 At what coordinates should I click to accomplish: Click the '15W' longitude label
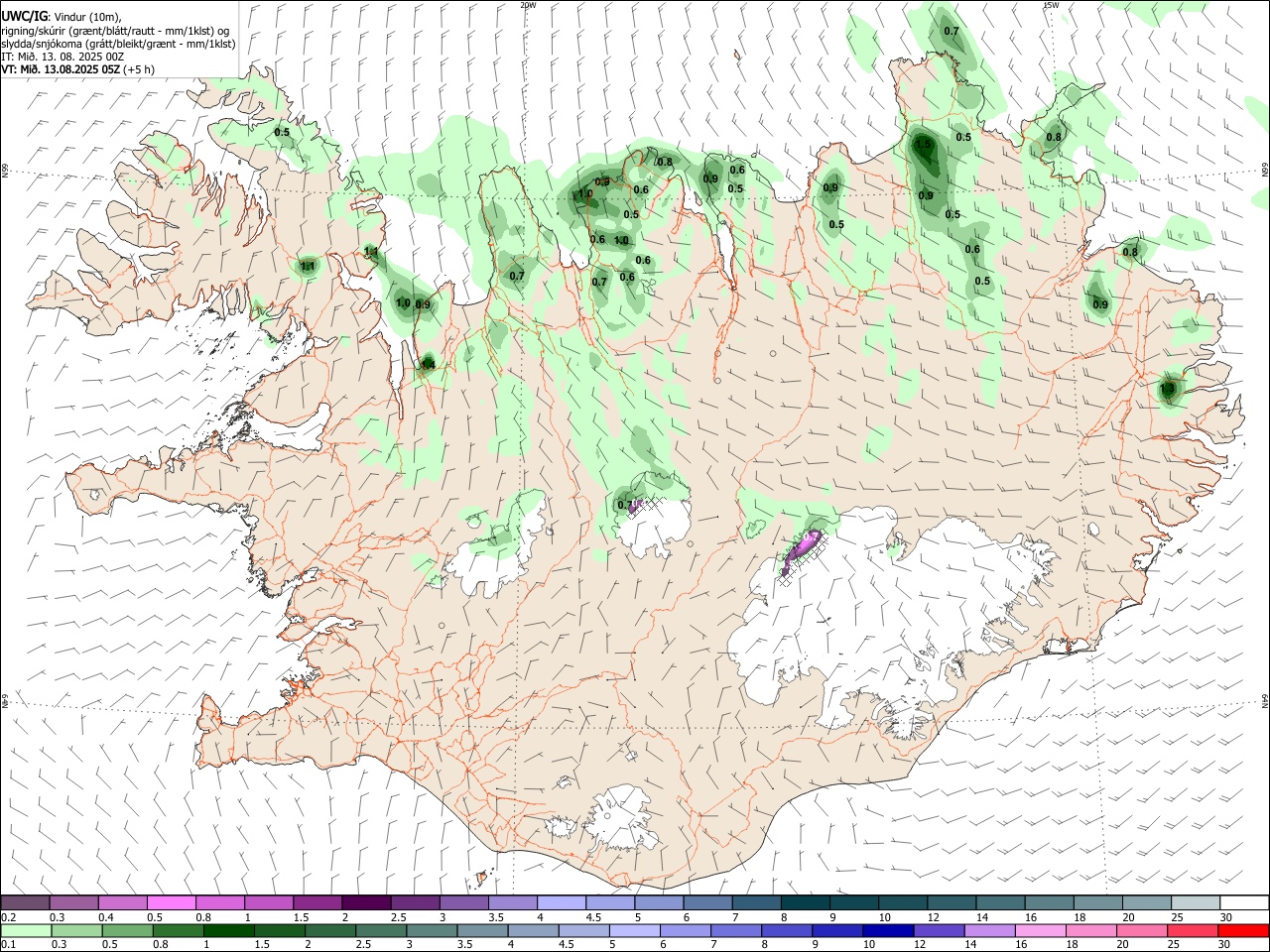point(1051,5)
